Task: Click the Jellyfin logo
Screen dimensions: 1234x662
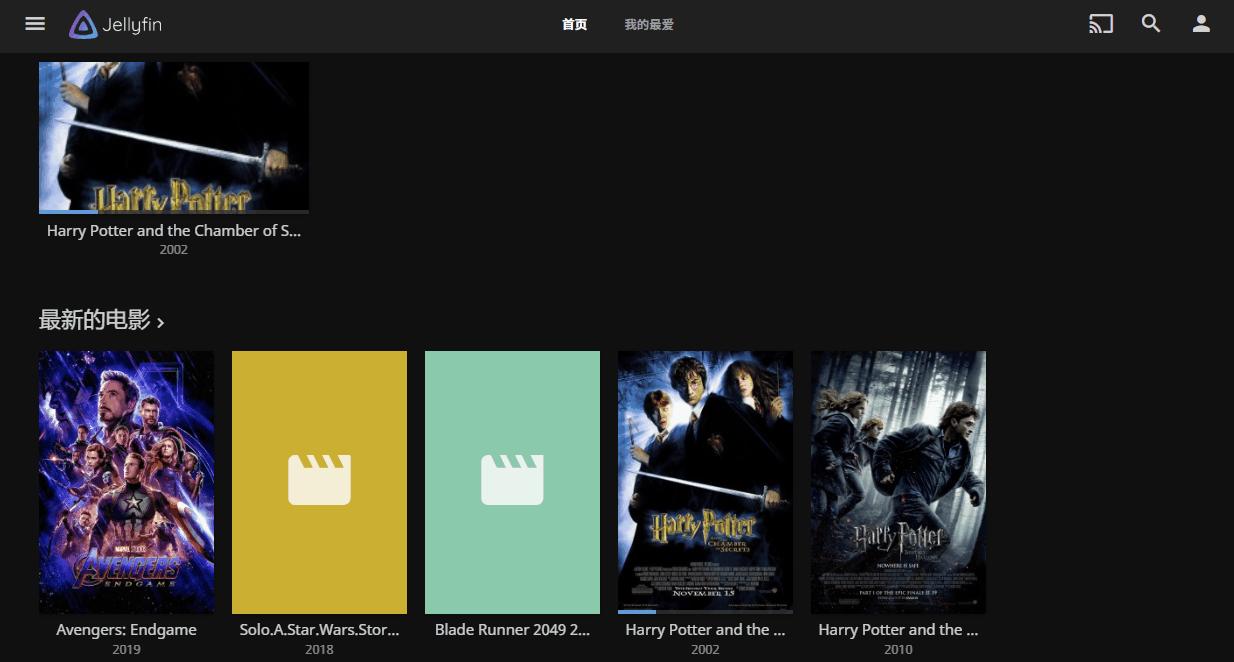Action: (x=115, y=25)
